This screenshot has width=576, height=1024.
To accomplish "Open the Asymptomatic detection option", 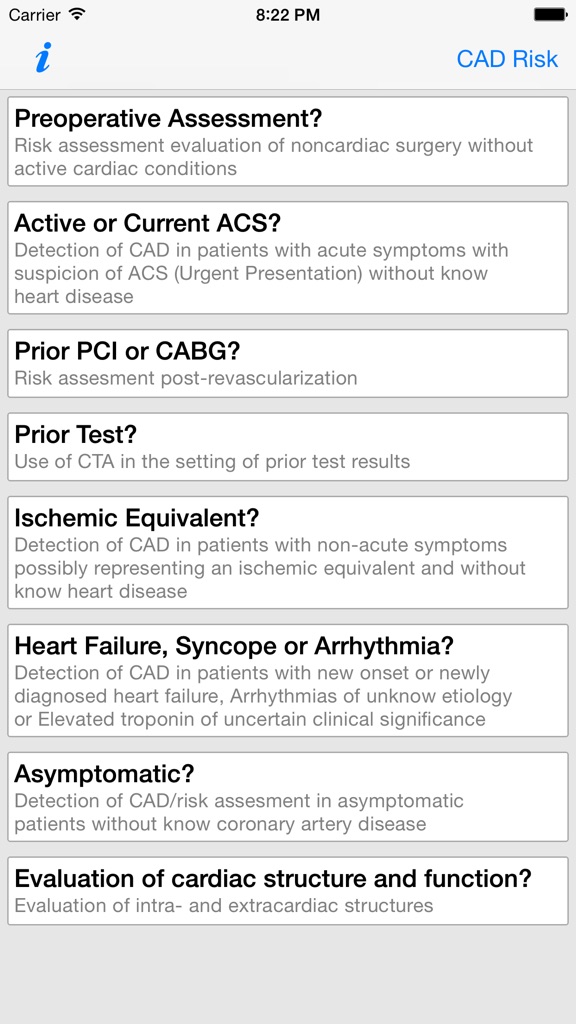I will 288,796.
